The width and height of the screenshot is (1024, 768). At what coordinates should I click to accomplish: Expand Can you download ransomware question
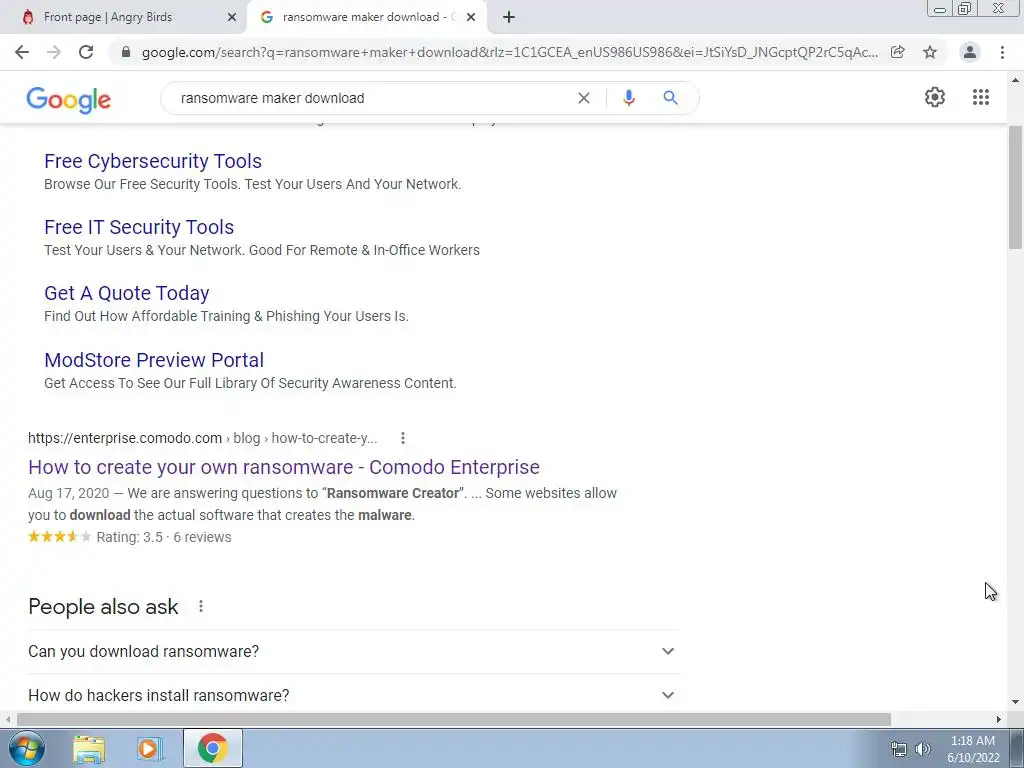point(354,652)
